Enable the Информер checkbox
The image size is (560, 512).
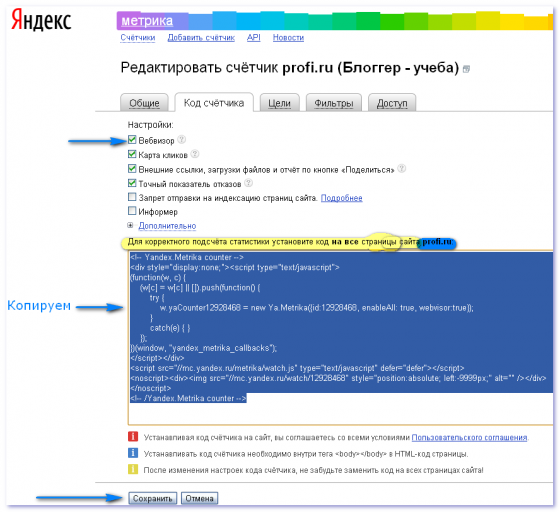coord(132,211)
